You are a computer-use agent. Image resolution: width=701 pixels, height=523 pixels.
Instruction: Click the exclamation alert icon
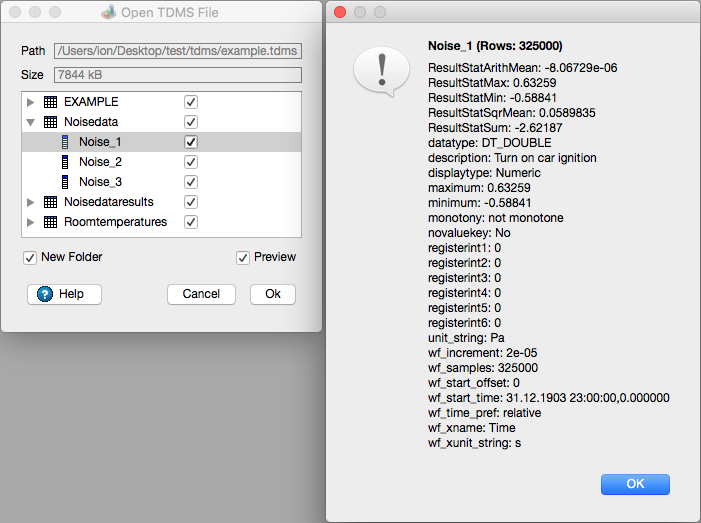(x=380, y=72)
